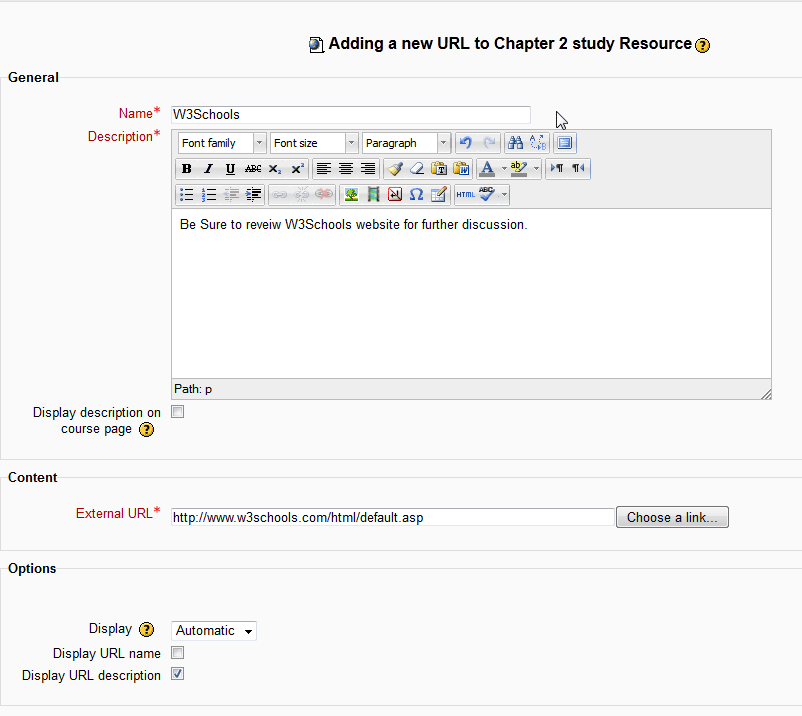Open the Display Automatic dropdown
Screen dimensions: 802x716
click(x=214, y=631)
